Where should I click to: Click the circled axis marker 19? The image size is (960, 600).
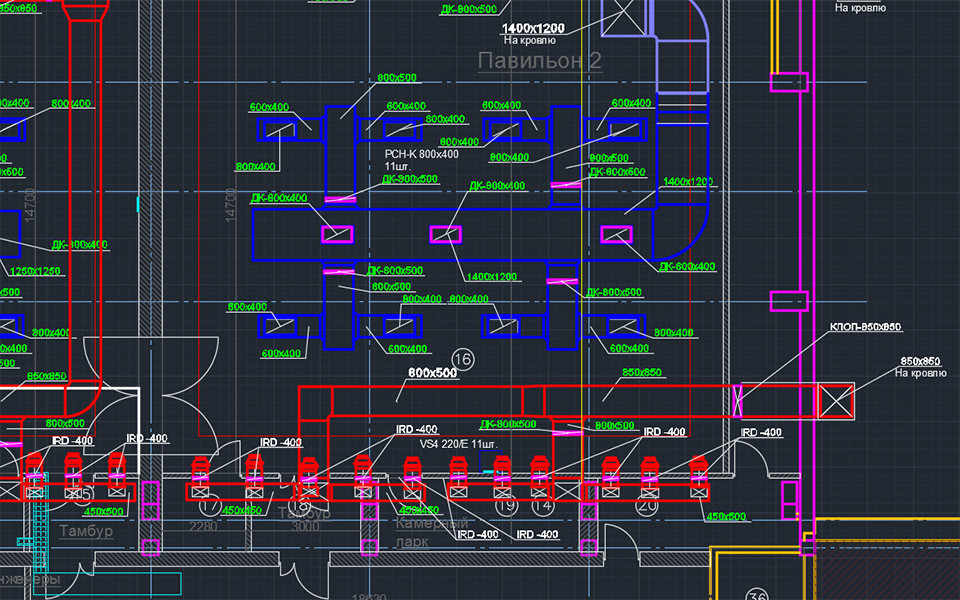tap(507, 506)
